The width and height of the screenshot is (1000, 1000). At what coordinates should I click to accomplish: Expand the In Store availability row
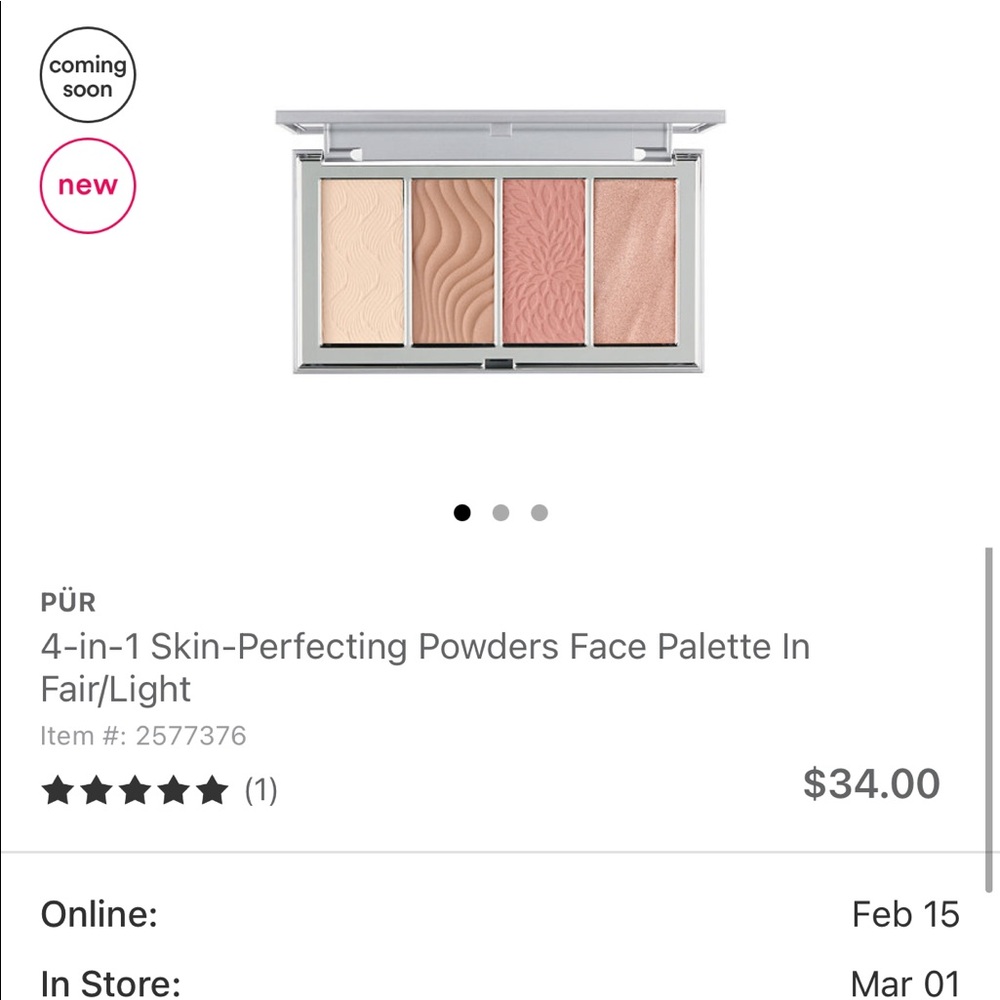point(500,984)
